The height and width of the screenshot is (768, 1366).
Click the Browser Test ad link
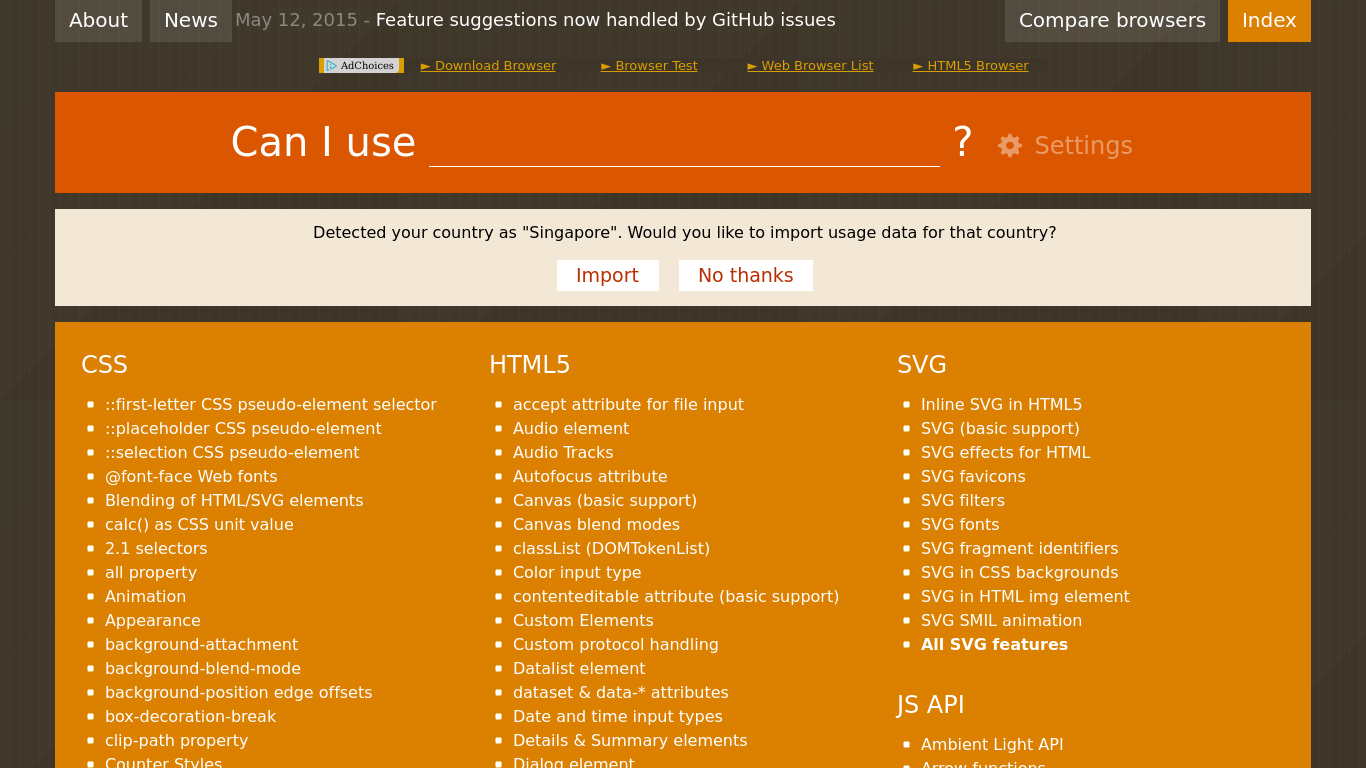click(x=649, y=66)
